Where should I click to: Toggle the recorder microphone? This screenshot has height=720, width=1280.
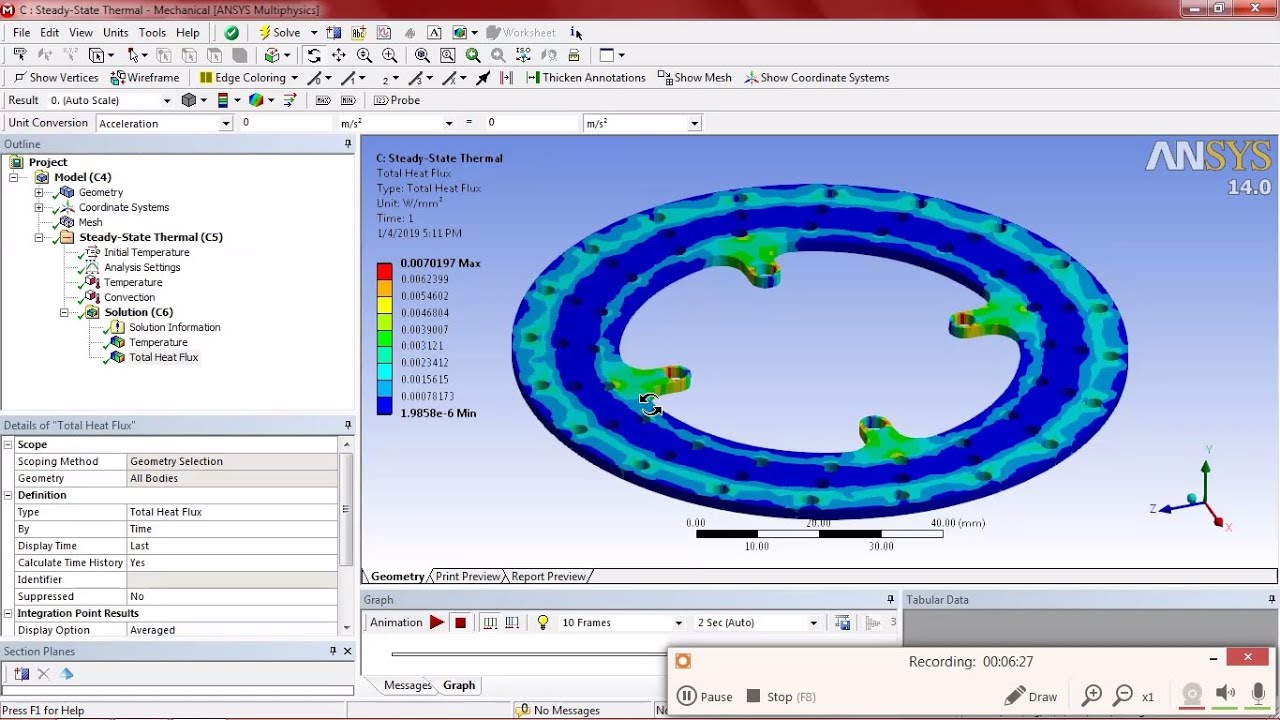click(x=1257, y=696)
